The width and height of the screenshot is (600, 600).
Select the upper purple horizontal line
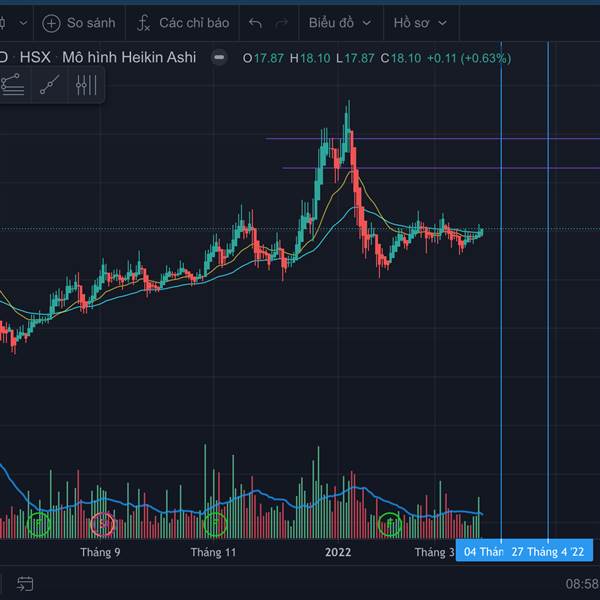[x=432, y=139]
